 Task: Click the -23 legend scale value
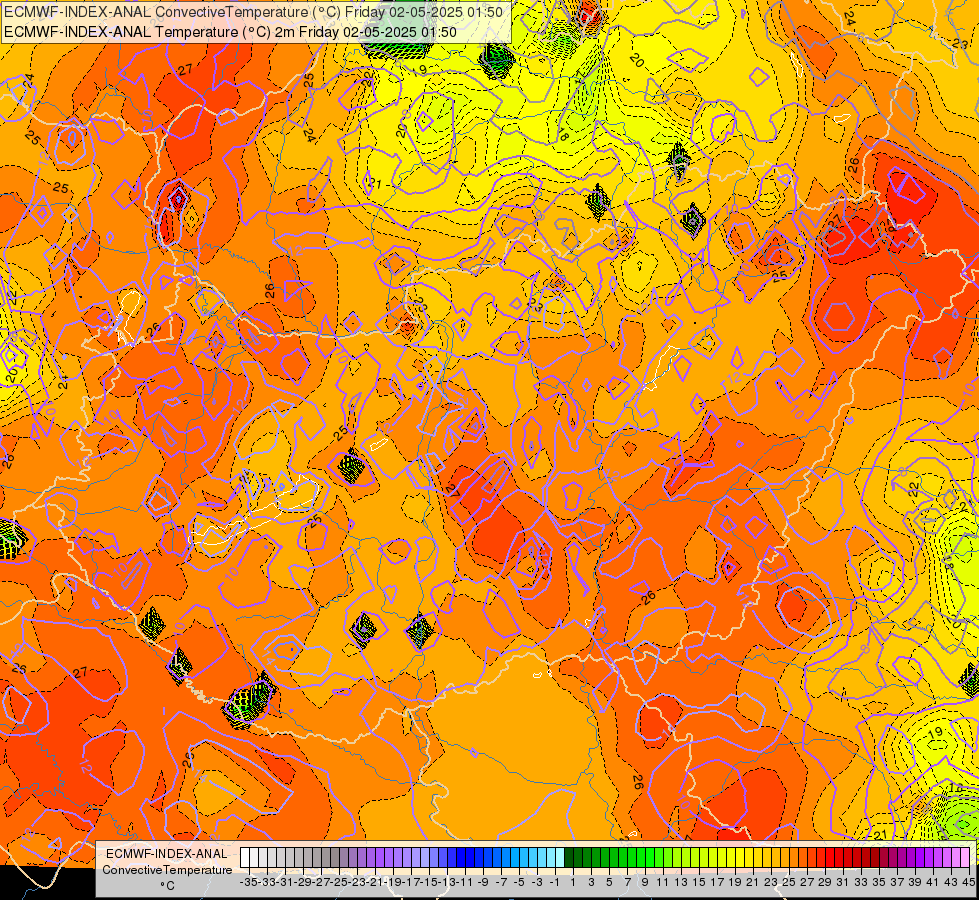pos(357,882)
